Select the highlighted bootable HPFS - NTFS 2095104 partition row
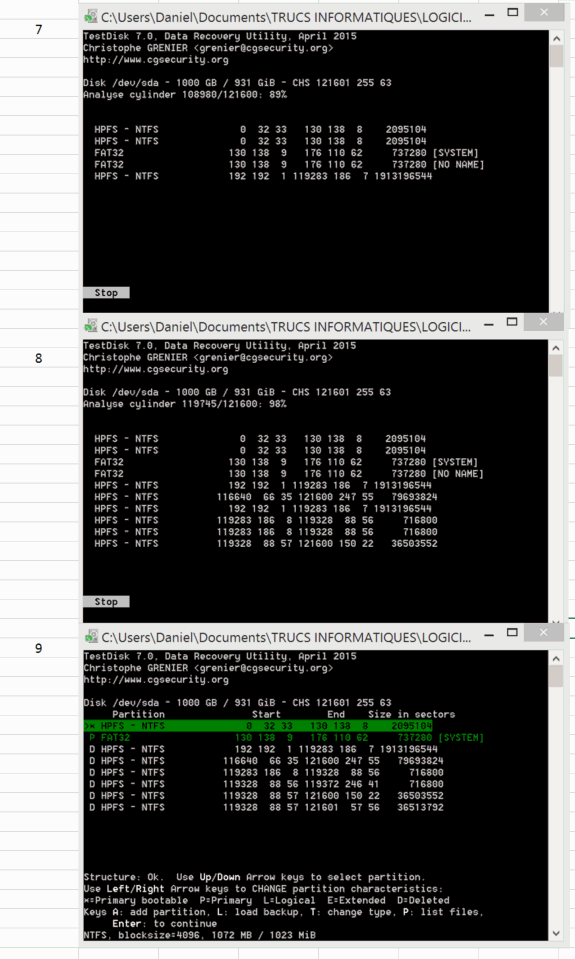Screen dimensions: 575x959 coord(258,726)
